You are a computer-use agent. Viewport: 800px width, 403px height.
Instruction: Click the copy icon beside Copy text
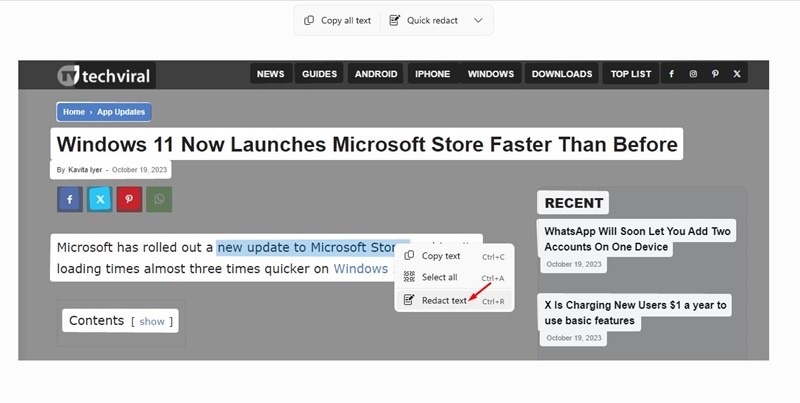[x=409, y=256]
